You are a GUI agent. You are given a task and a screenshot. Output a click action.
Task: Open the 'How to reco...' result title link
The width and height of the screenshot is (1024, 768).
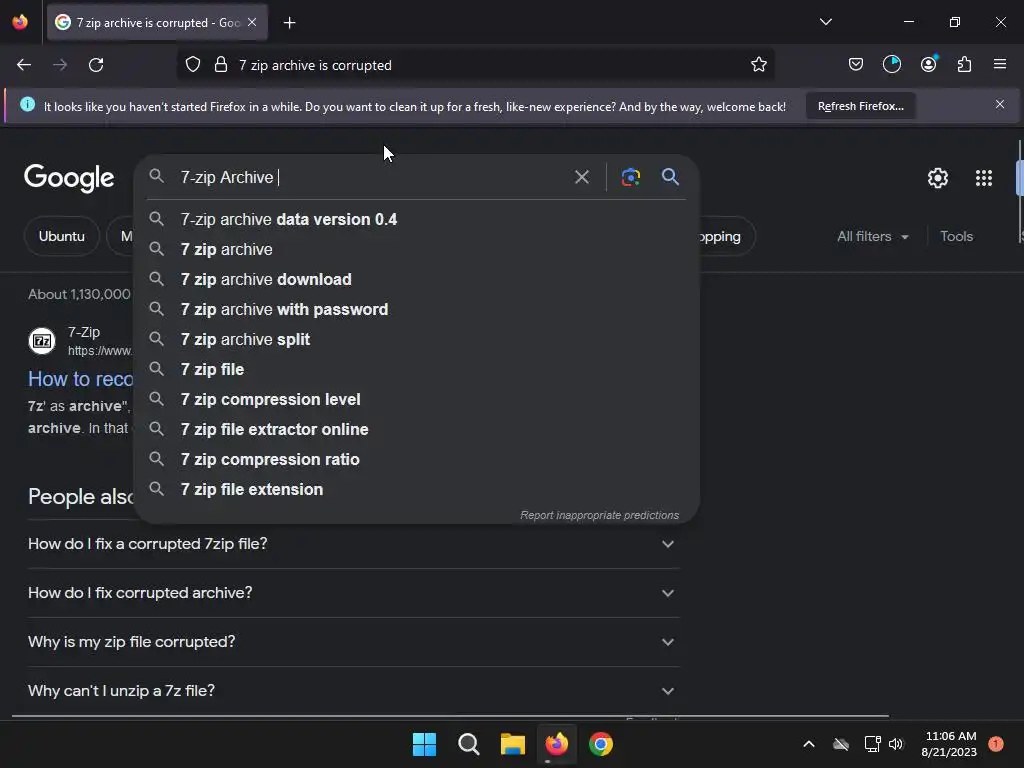coord(80,379)
